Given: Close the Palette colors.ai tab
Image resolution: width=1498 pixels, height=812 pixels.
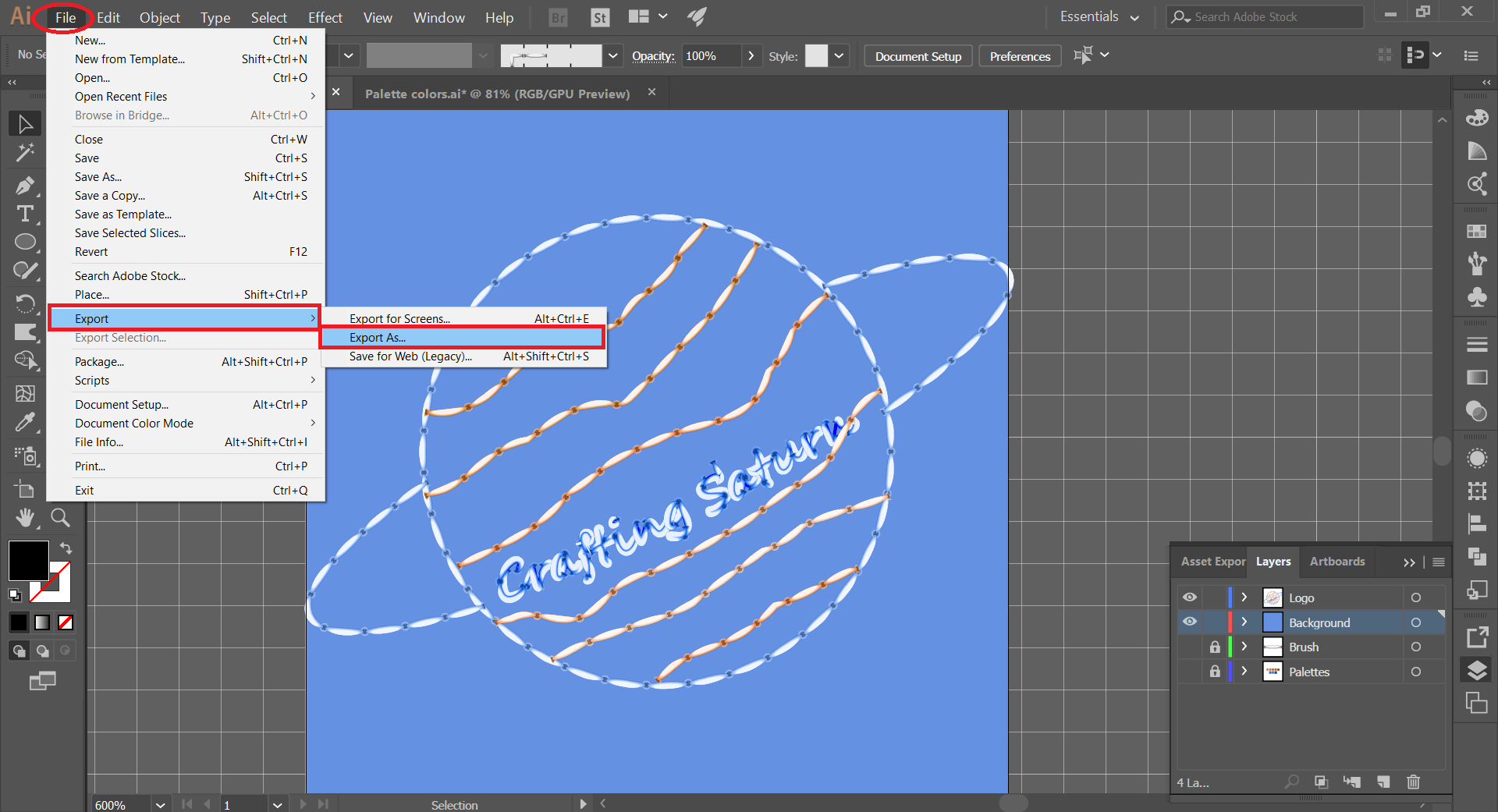Looking at the screenshot, I should tap(651, 92).
